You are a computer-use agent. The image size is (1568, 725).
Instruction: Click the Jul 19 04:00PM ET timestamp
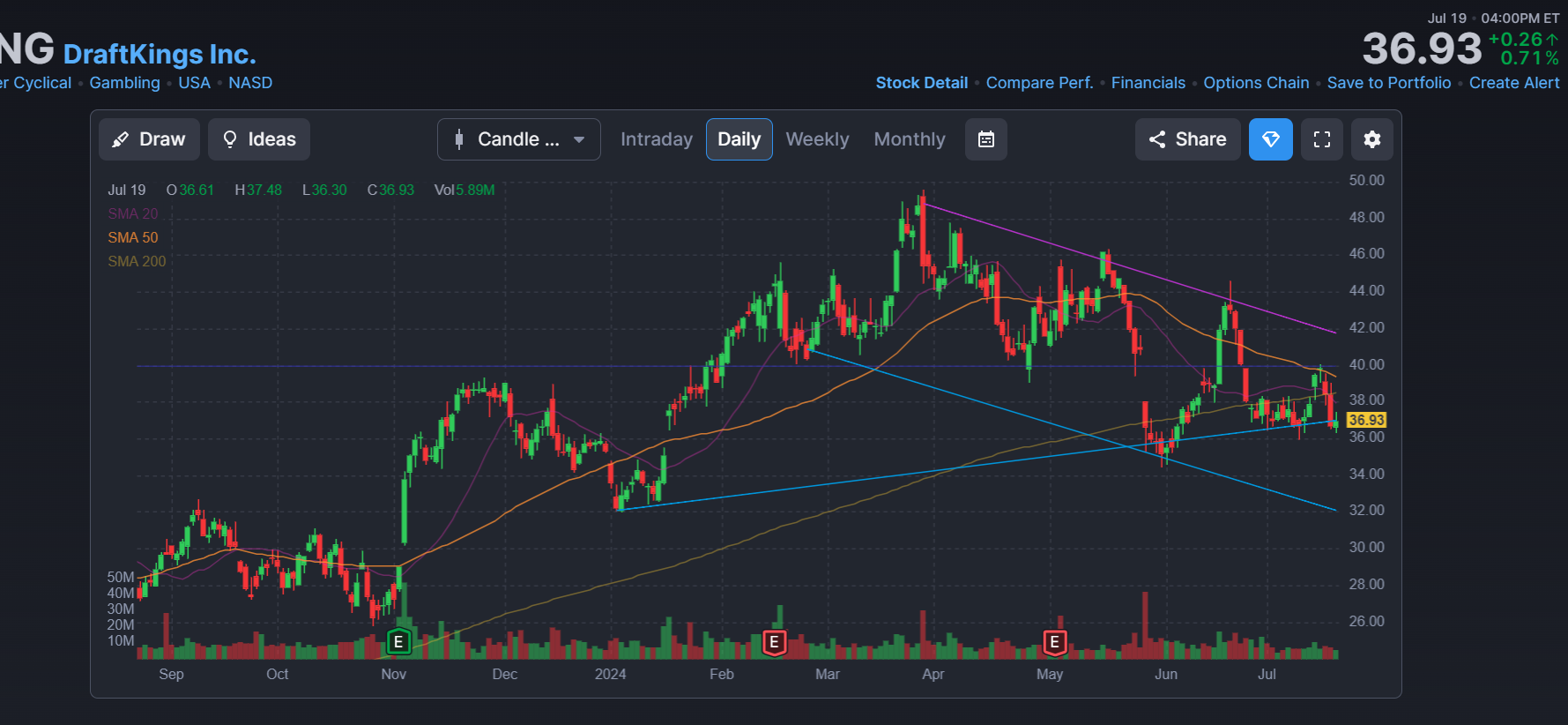click(1493, 18)
